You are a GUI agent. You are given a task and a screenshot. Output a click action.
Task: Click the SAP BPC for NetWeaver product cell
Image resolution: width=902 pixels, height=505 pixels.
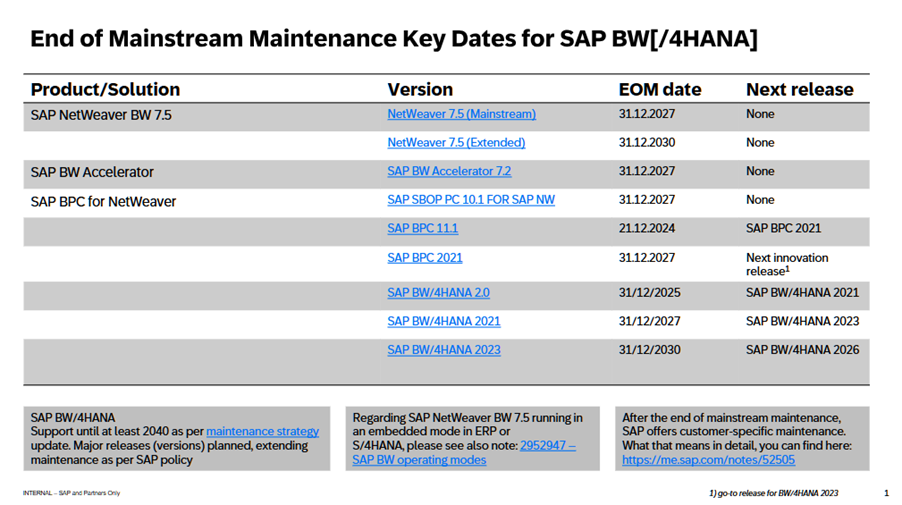pyautogui.click(x=103, y=201)
